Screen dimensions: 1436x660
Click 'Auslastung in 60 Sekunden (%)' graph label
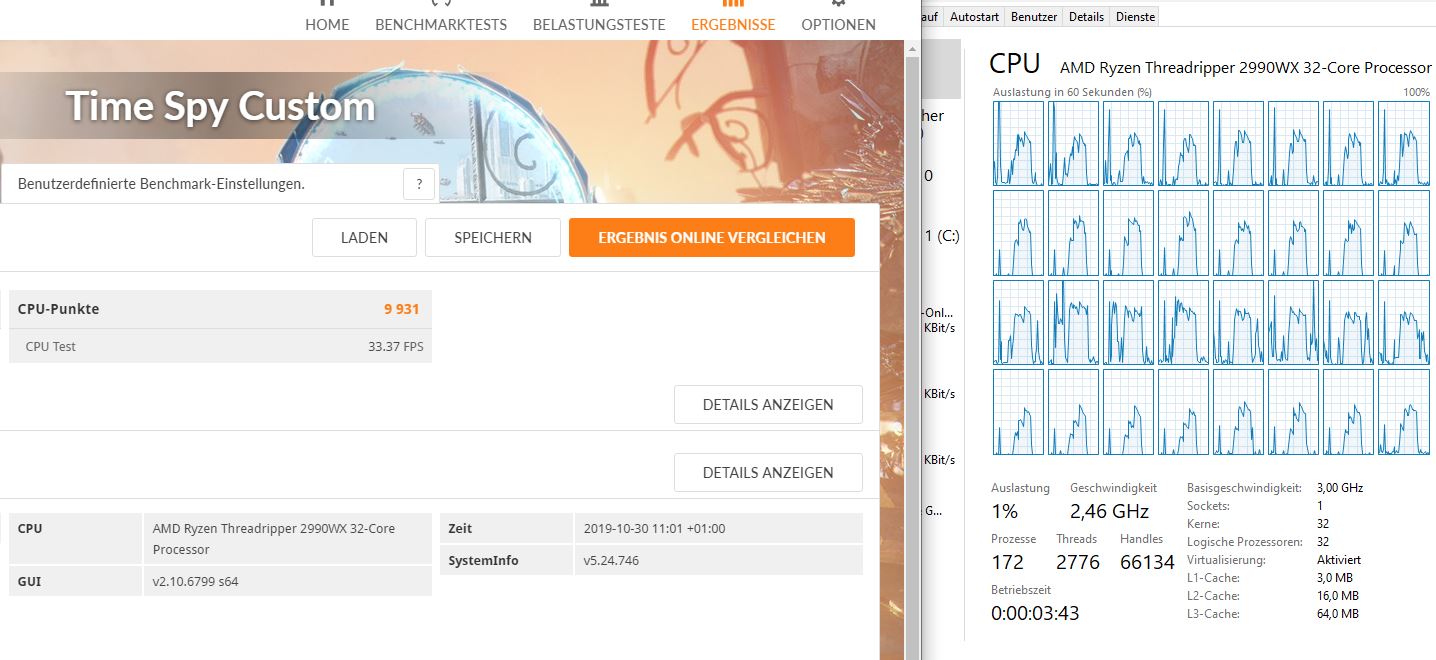point(1072,92)
